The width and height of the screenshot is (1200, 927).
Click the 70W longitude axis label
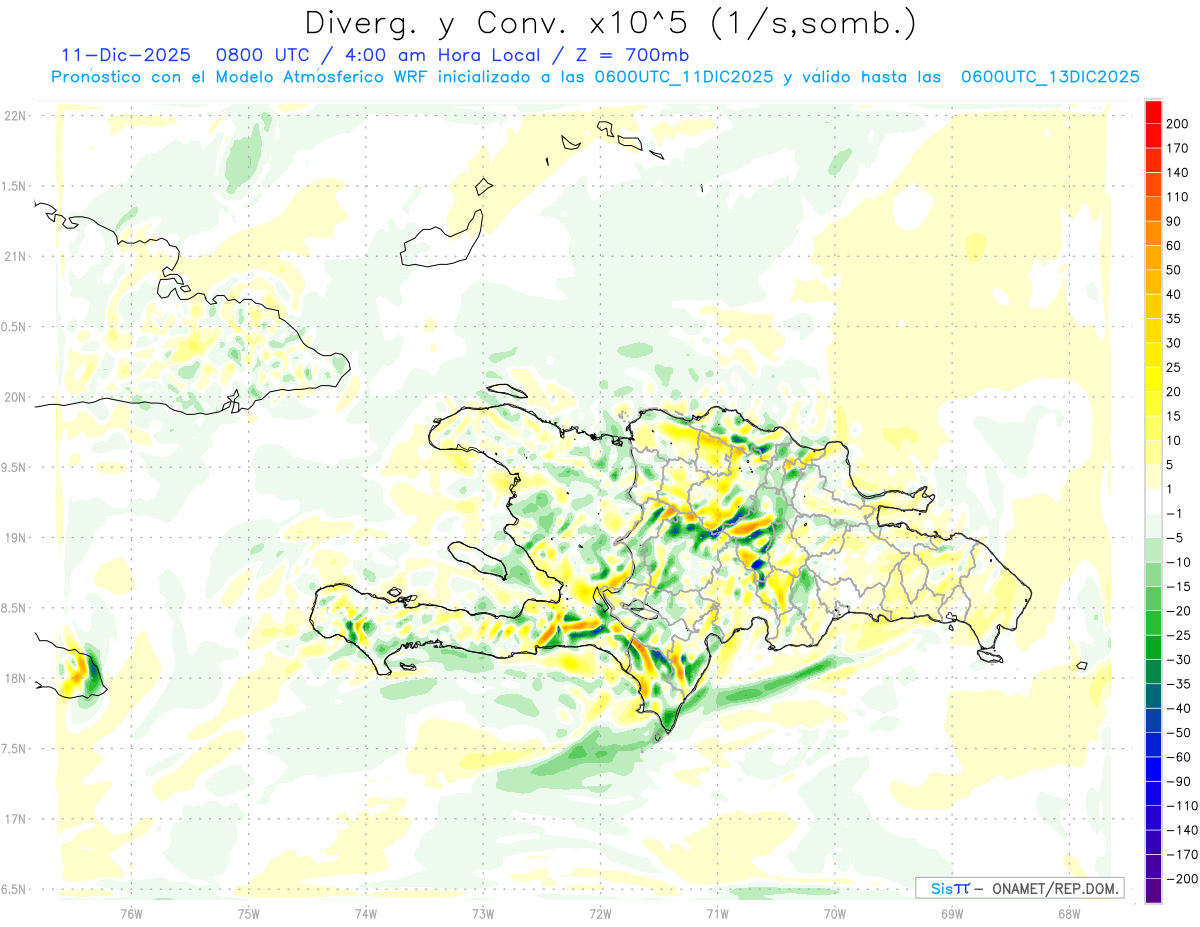(835, 914)
